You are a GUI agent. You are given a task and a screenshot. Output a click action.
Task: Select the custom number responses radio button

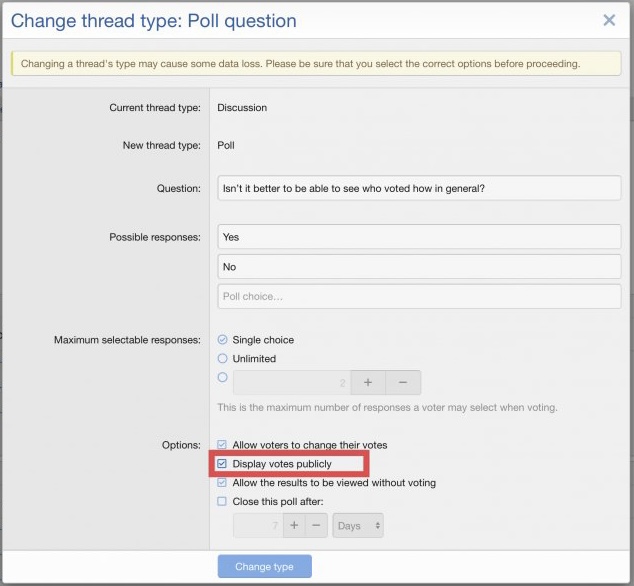click(x=223, y=378)
